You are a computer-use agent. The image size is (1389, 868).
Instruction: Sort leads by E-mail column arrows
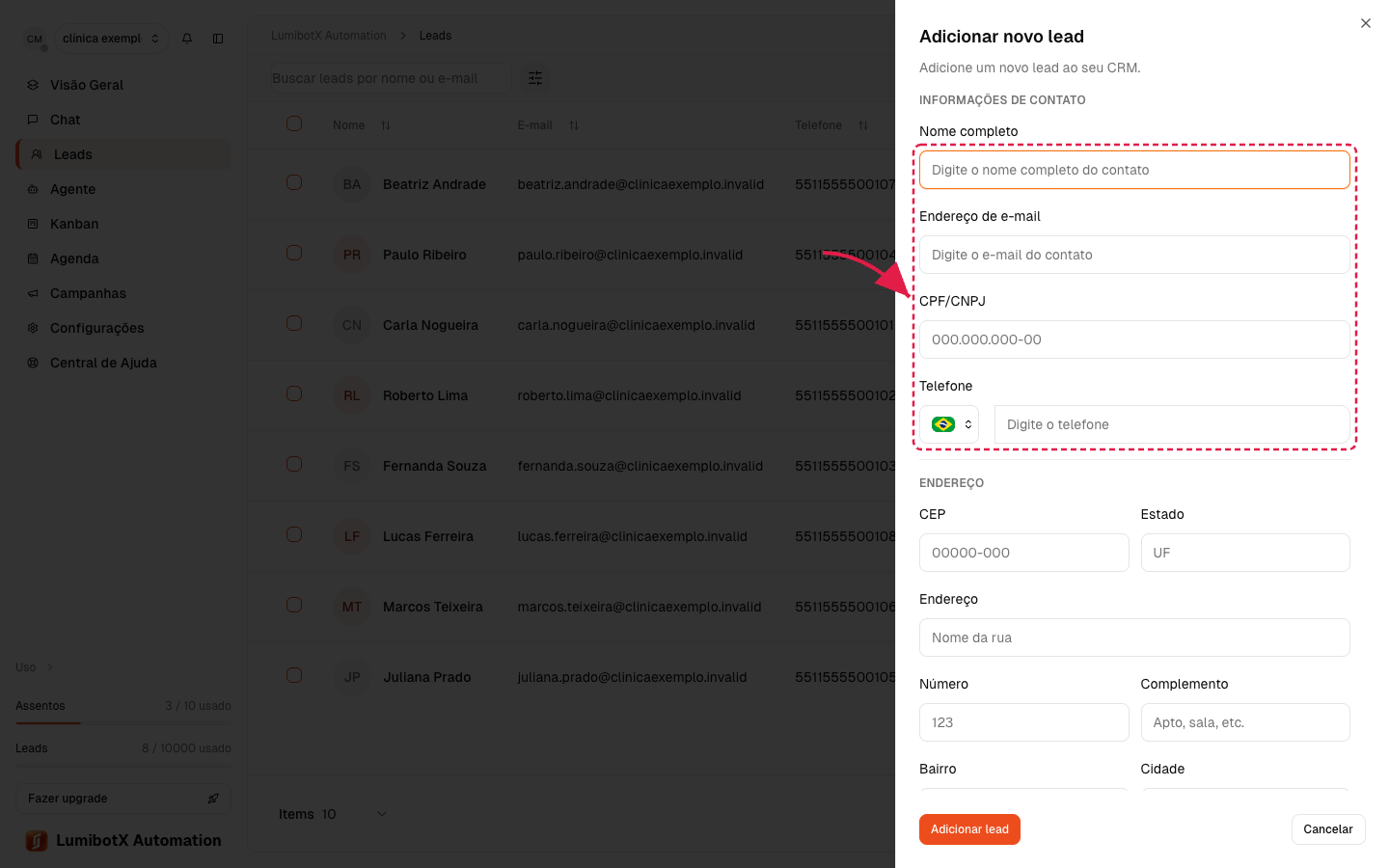coord(574,125)
